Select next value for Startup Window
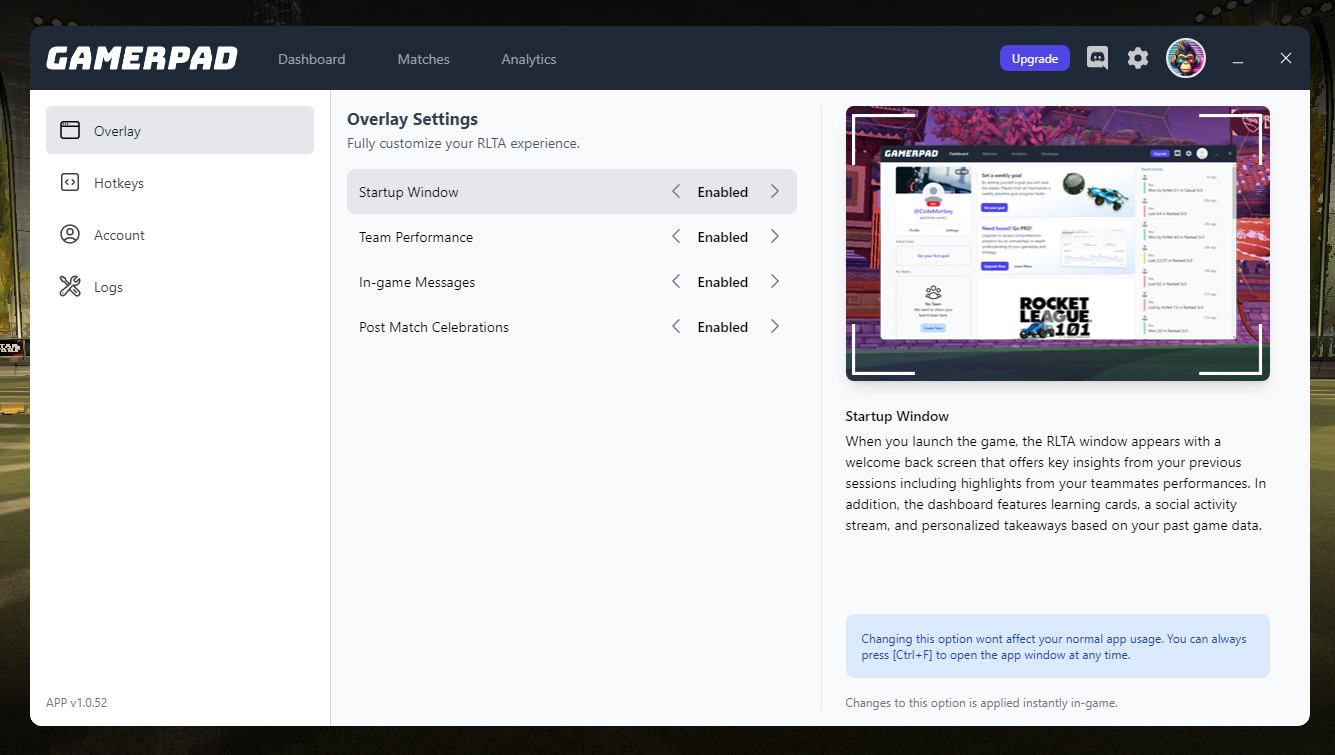 click(775, 191)
